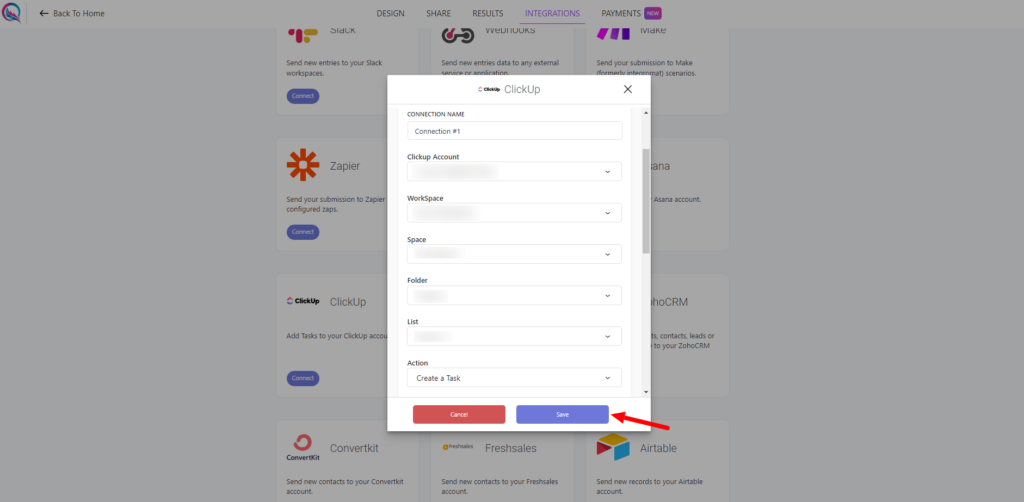Click the Webhooks logo icon
This screenshot has height=502, width=1024.
[x=458, y=35]
